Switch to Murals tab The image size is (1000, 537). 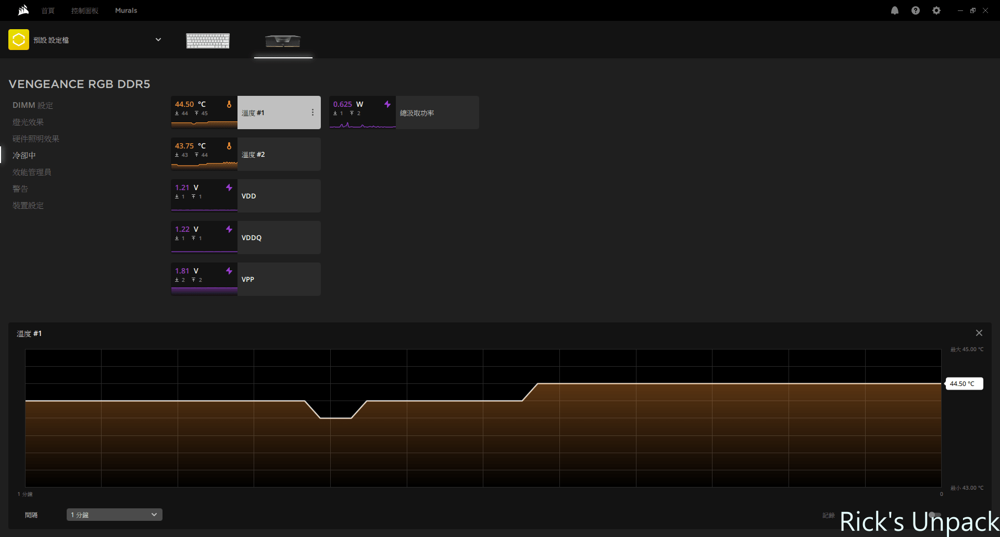click(x=126, y=11)
